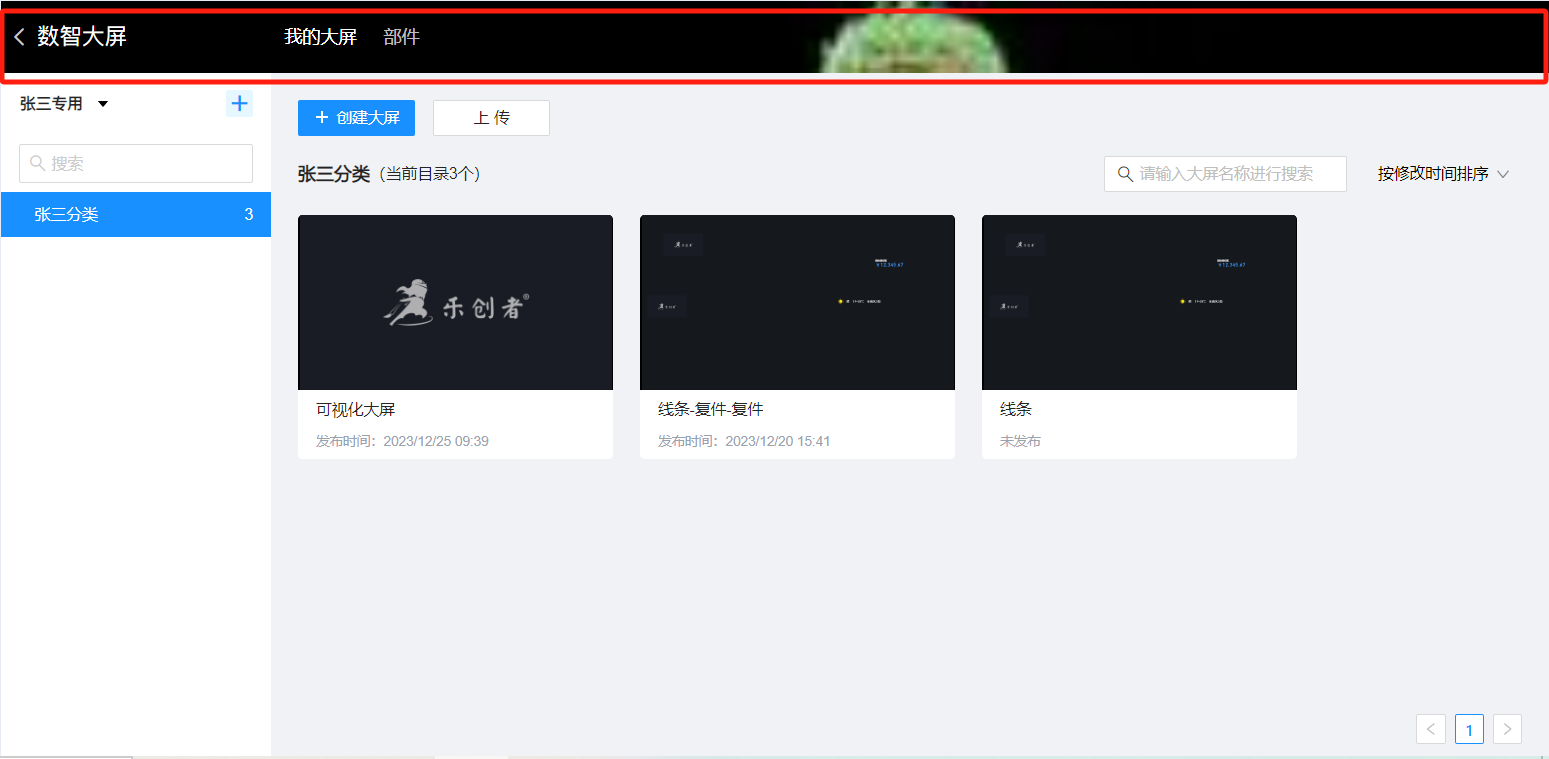This screenshot has width=1549, height=759.
Task: Switch to the 部件 tab
Action: pos(401,36)
